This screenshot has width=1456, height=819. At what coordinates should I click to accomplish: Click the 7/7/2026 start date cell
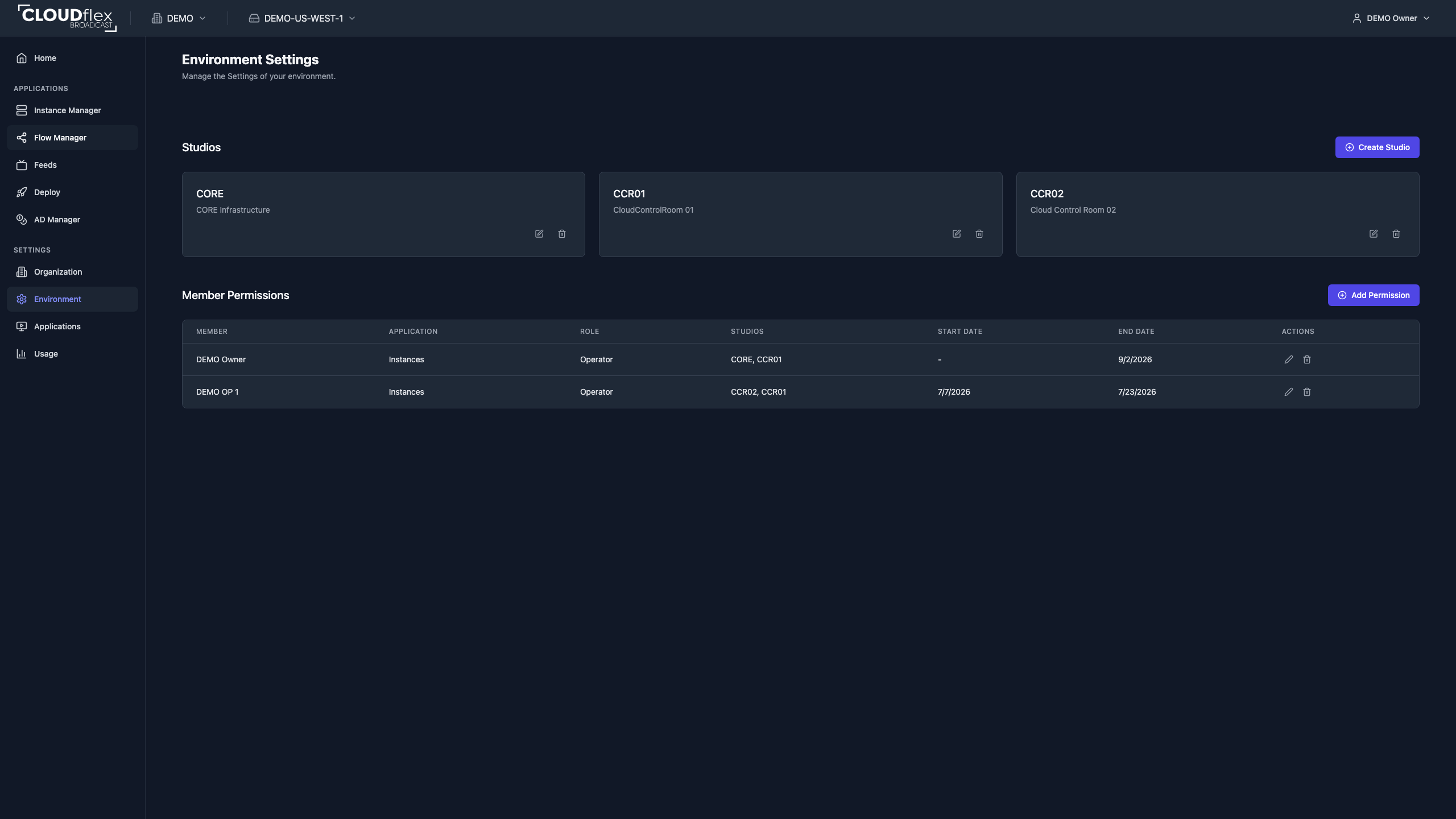click(x=954, y=392)
